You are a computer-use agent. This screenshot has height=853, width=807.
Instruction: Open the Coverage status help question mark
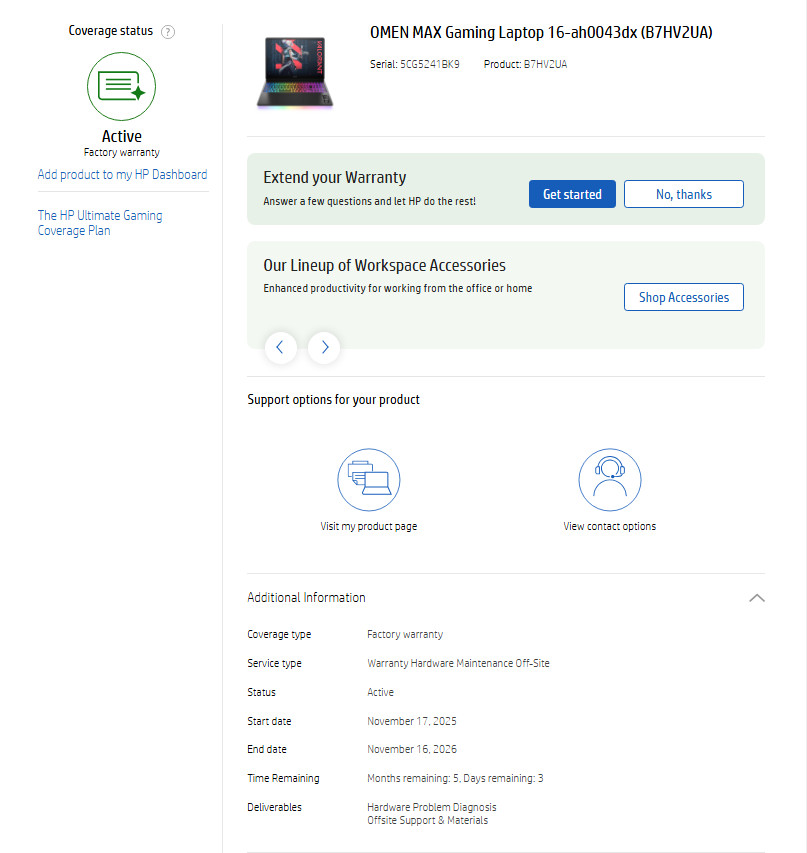(168, 32)
